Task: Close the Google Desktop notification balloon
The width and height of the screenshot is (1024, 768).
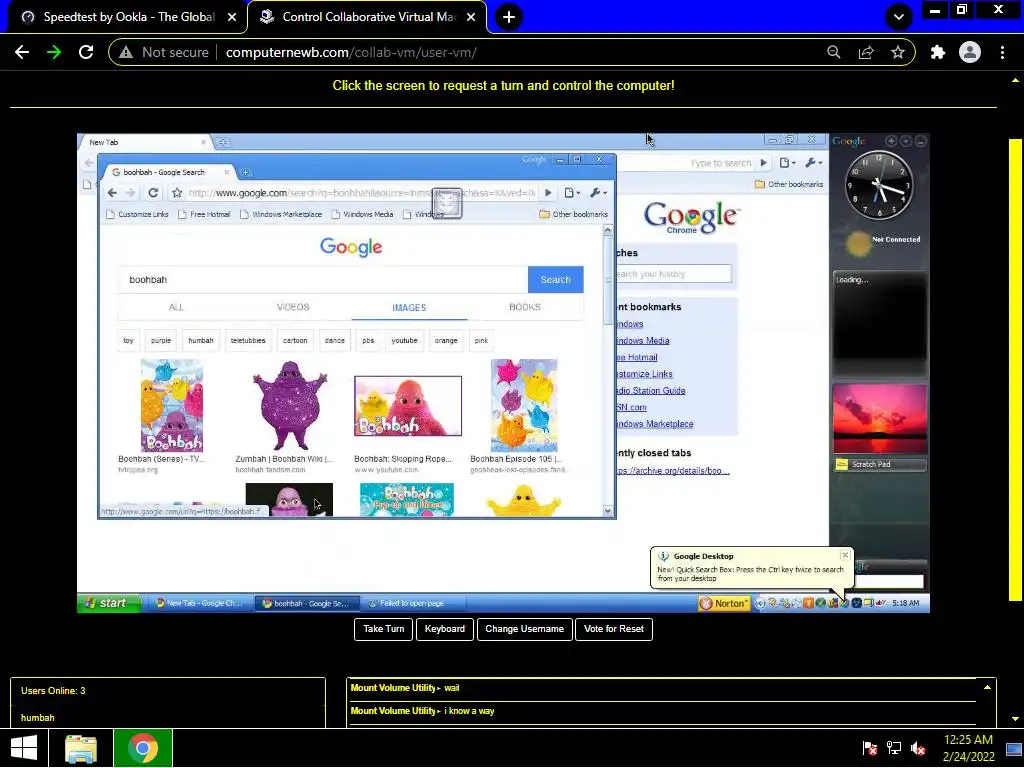Action: (845, 554)
